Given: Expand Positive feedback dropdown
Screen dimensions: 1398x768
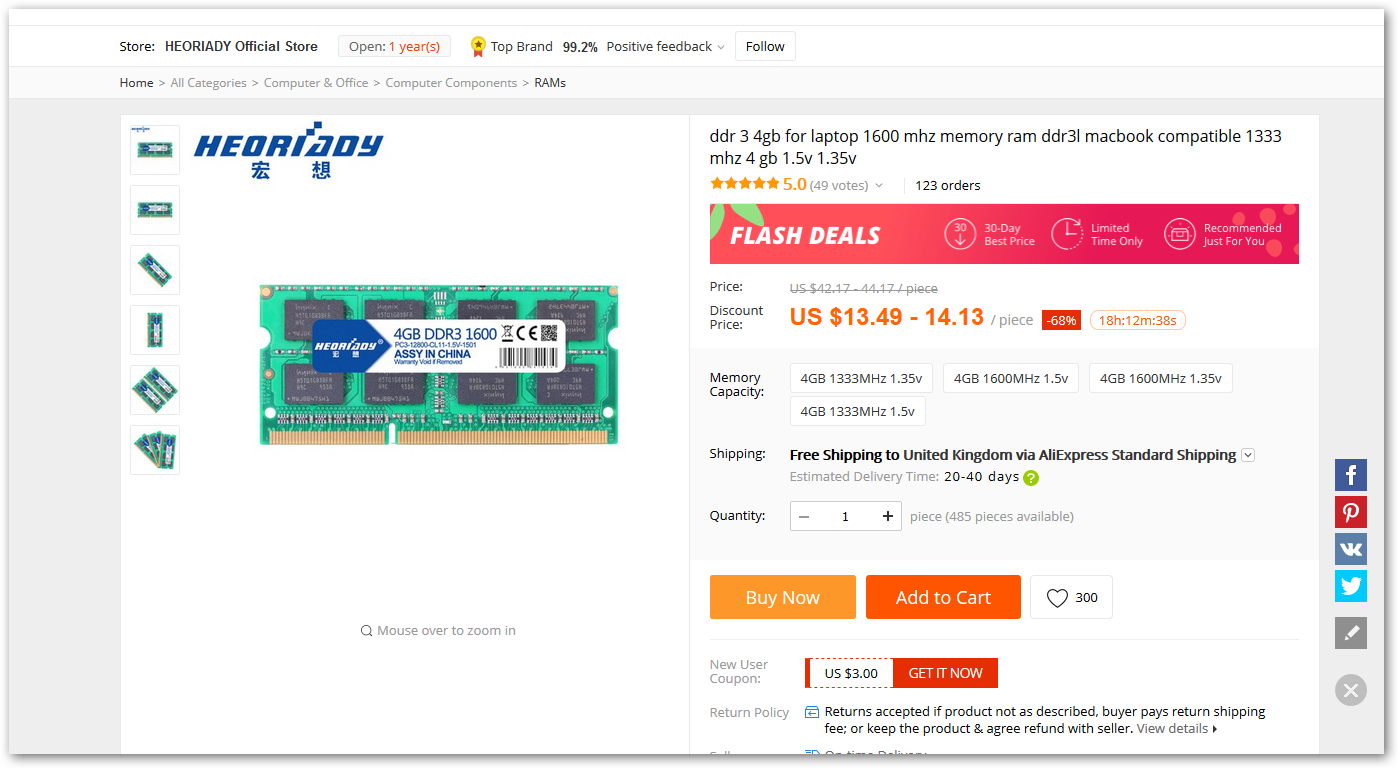Looking at the screenshot, I should pos(720,47).
